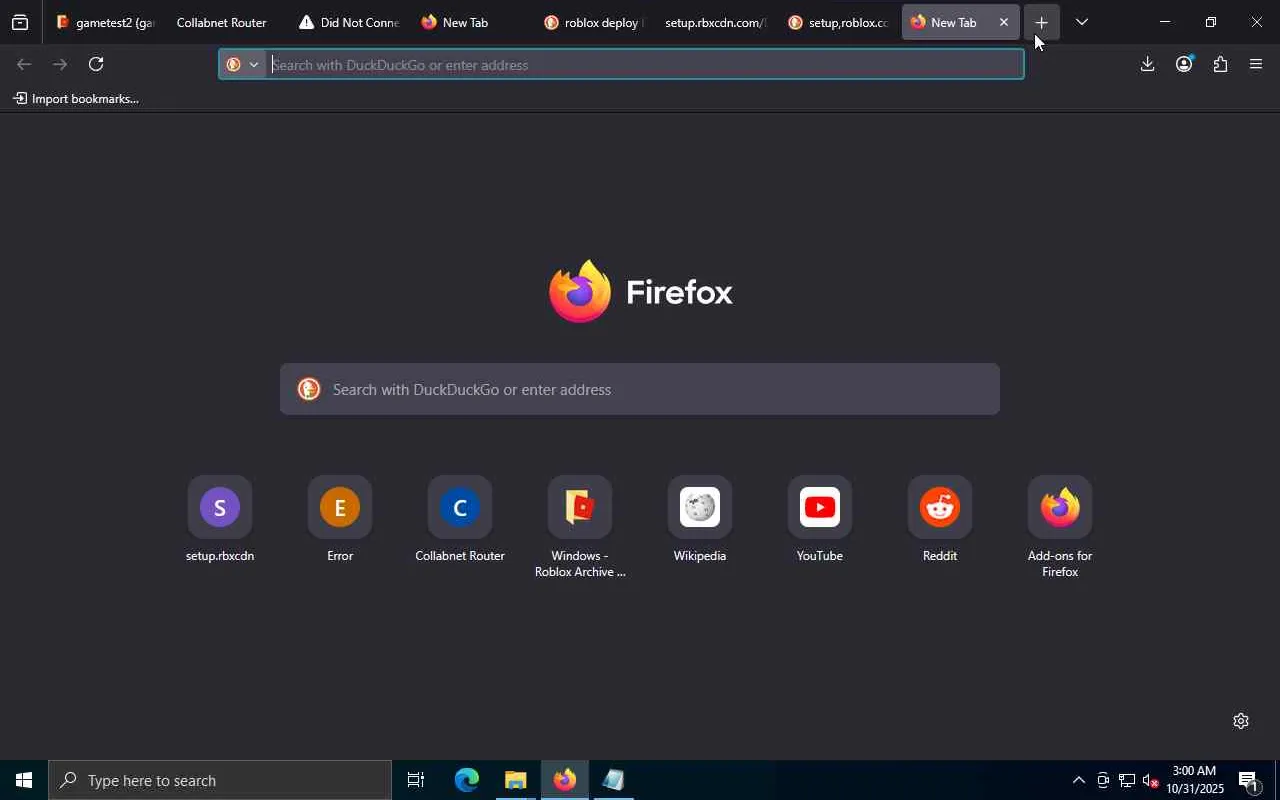Open the Firefox account menu
The height and width of the screenshot is (800, 1280).
(x=1184, y=64)
